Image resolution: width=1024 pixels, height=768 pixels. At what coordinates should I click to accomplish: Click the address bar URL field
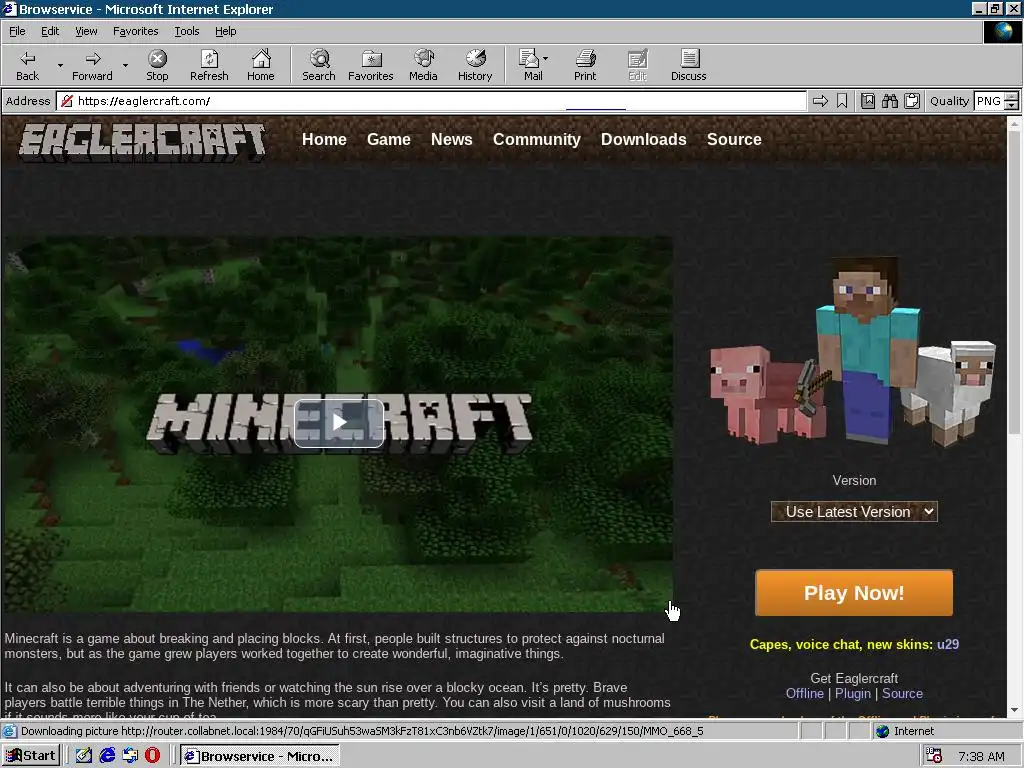(431, 101)
